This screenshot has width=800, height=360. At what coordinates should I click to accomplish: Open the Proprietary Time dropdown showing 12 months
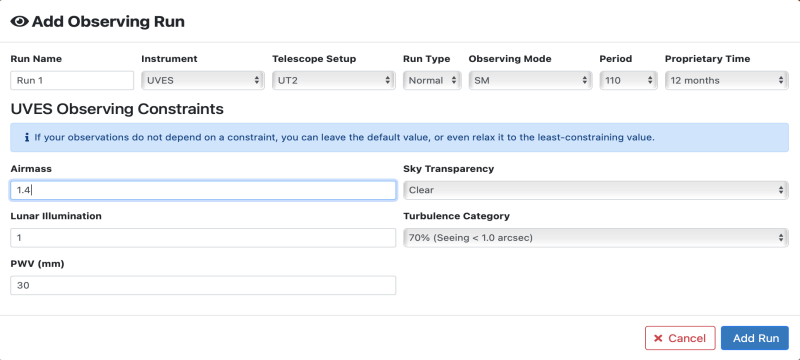727,81
